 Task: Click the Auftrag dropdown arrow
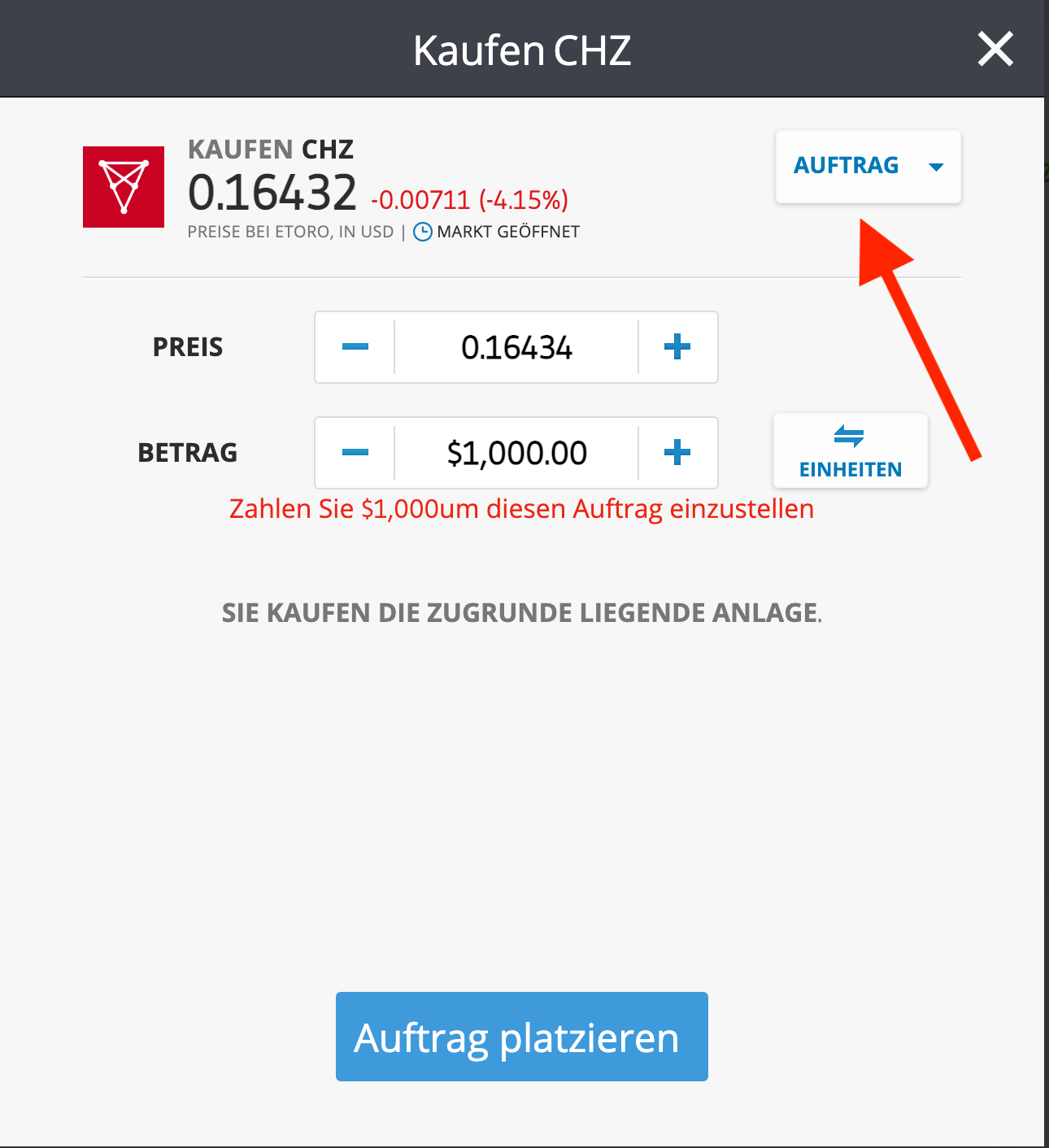click(936, 167)
